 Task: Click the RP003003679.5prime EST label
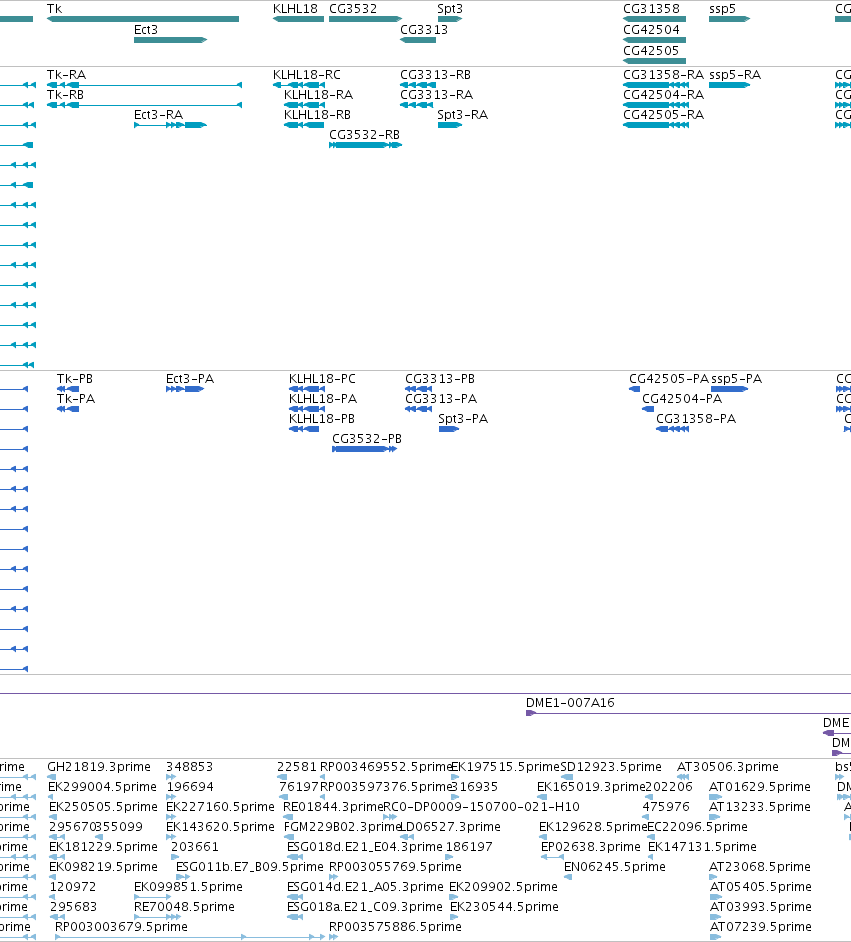tap(121, 927)
